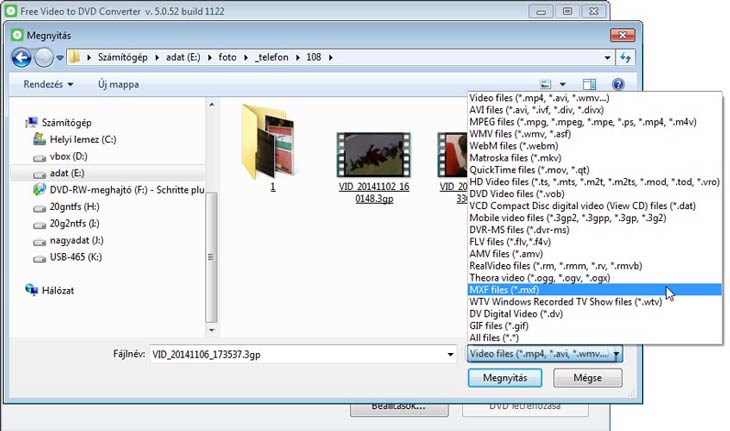
Task: Choose MXF files (*.mxf) filter
Action: coord(595,290)
